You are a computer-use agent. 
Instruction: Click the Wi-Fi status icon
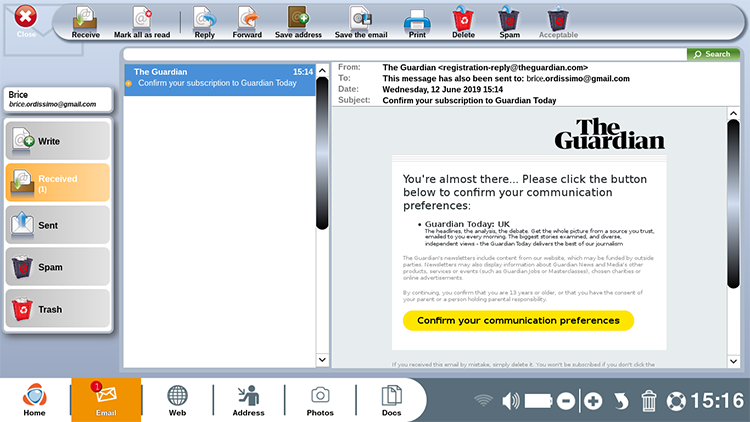click(x=483, y=400)
